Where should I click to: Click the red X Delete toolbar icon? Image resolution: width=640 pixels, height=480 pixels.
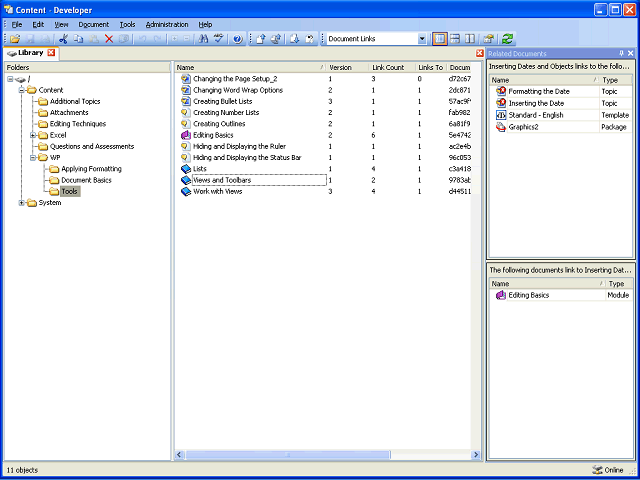(109, 39)
